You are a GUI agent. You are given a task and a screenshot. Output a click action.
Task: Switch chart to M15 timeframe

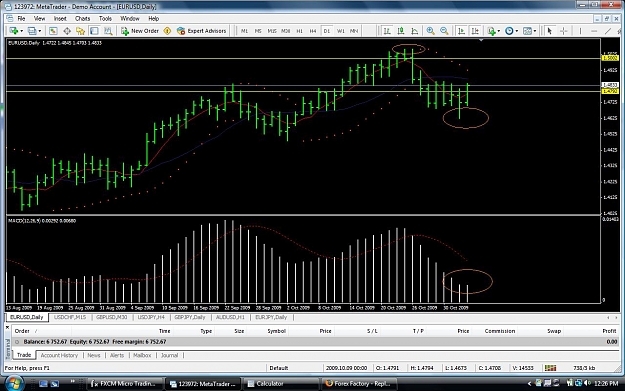click(x=272, y=31)
